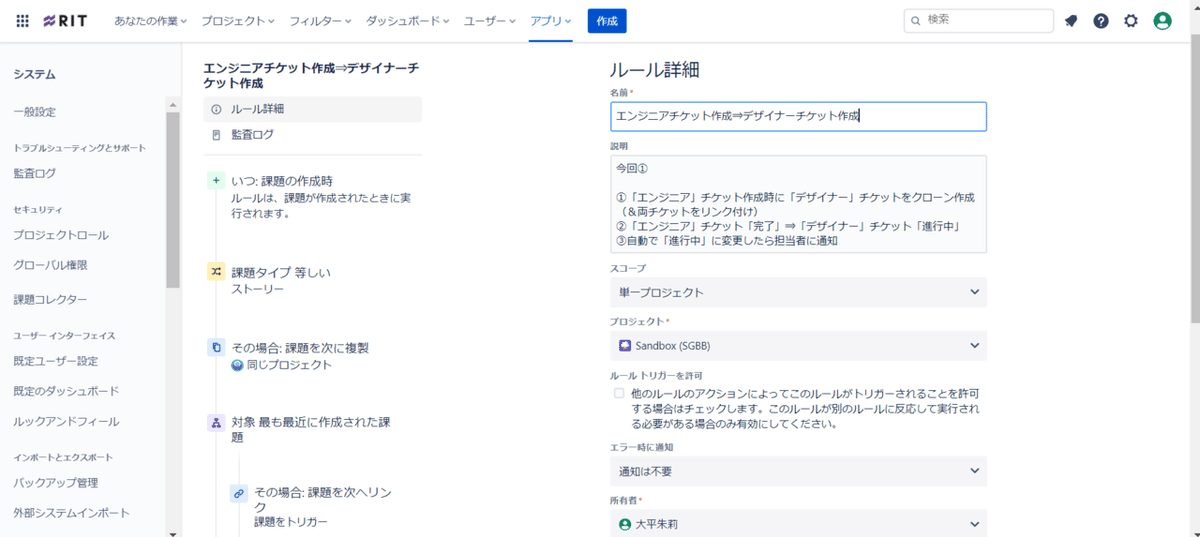Select the 課題タイプ 等しい ストーリー condition
This screenshot has width=1200, height=537.
[312, 280]
